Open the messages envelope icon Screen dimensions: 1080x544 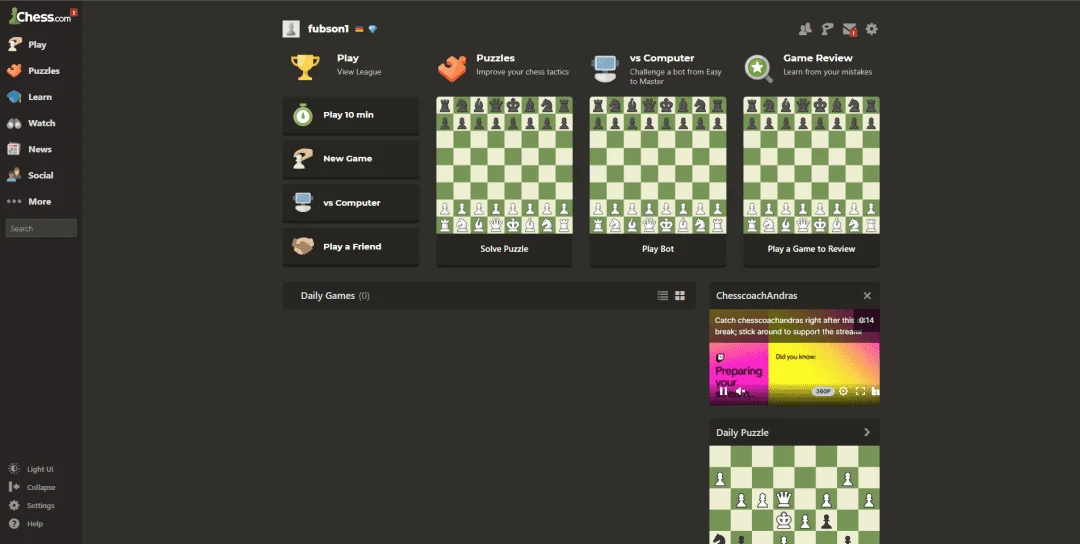[x=849, y=29]
